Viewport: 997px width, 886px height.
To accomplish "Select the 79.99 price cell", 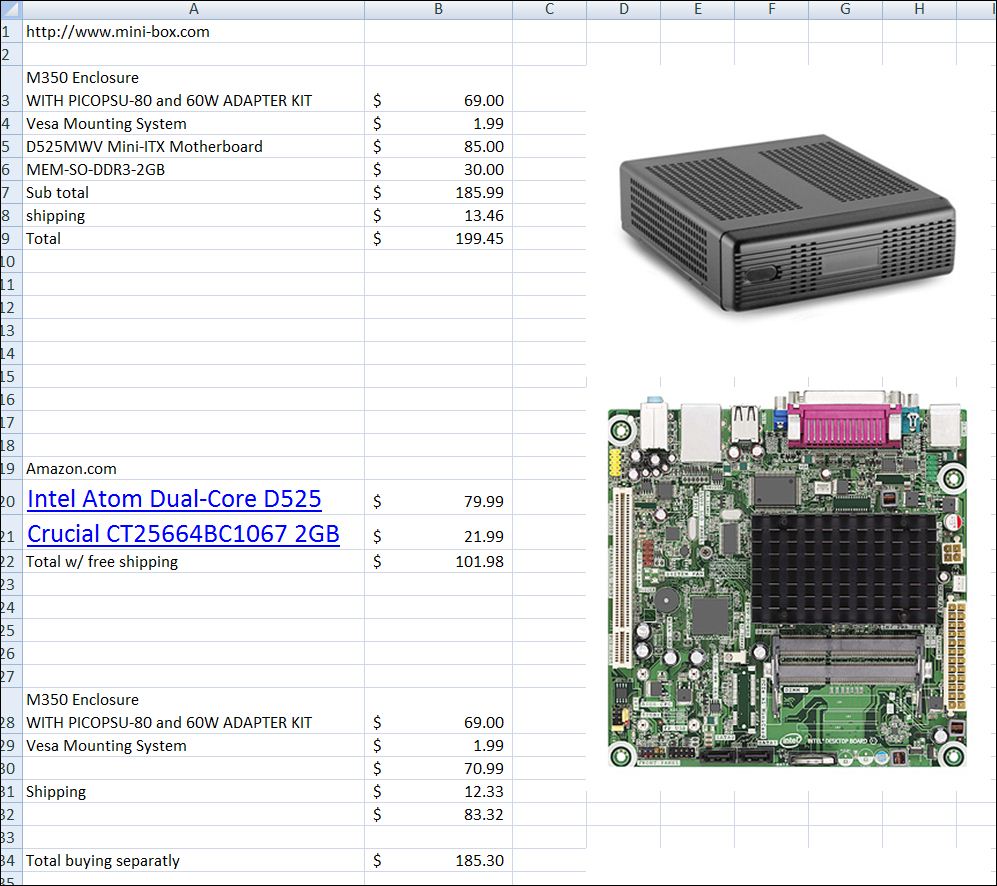I will tap(438, 497).
